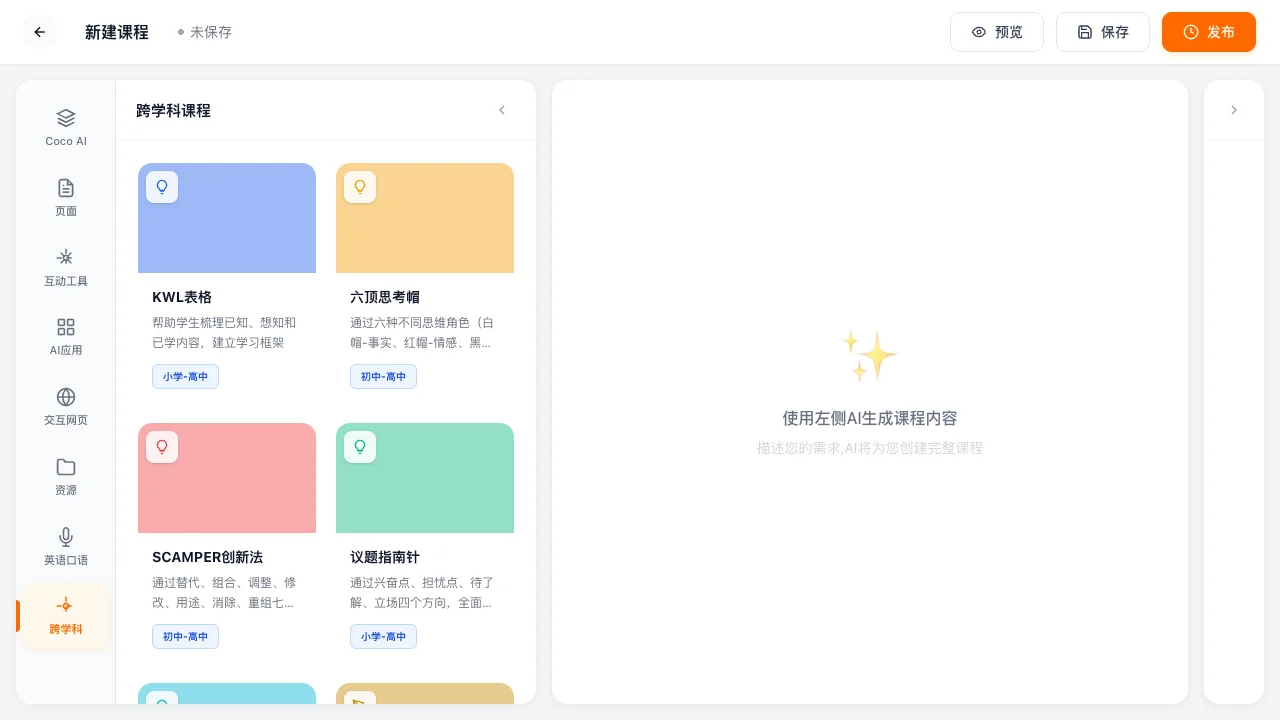
Task: Click the lightbulb icon on KWL表格 card
Action: [162, 187]
